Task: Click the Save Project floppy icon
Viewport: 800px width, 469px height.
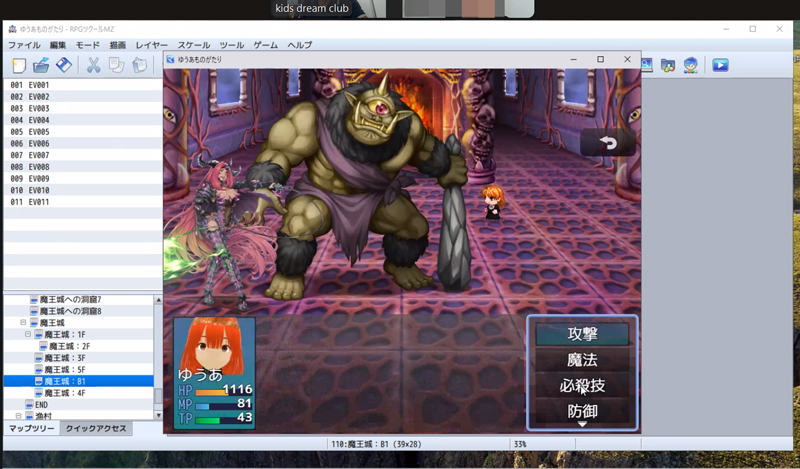Action: (64, 65)
